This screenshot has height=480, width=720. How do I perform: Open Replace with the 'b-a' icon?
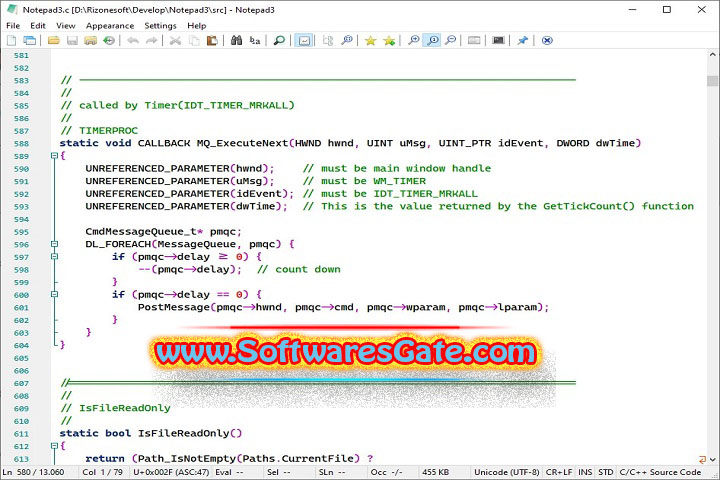click(x=255, y=41)
